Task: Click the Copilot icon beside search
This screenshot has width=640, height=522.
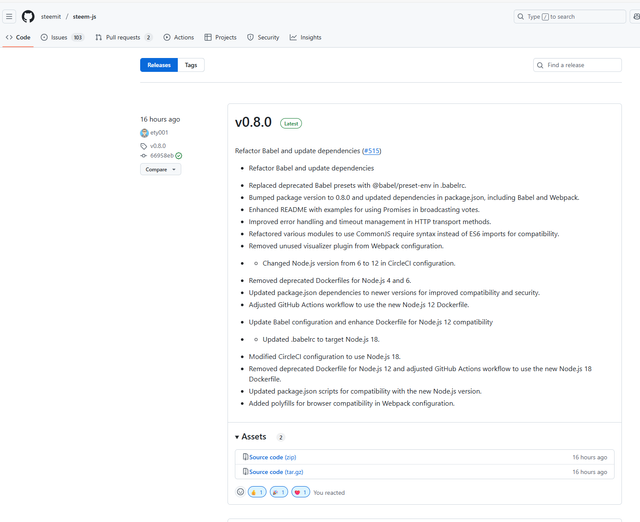Action: [636, 17]
